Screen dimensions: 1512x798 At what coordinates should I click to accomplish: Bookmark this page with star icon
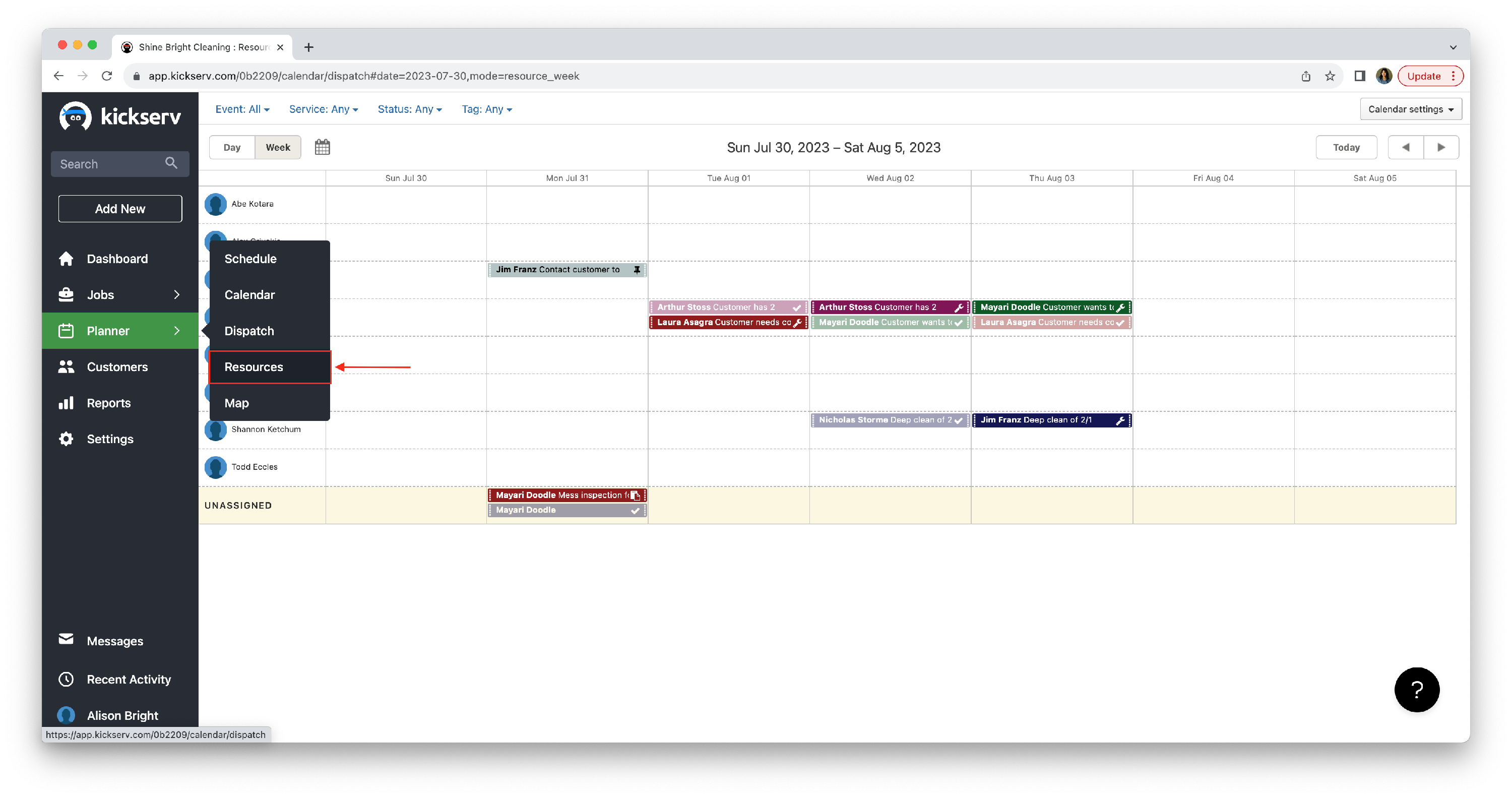click(1330, 76)
